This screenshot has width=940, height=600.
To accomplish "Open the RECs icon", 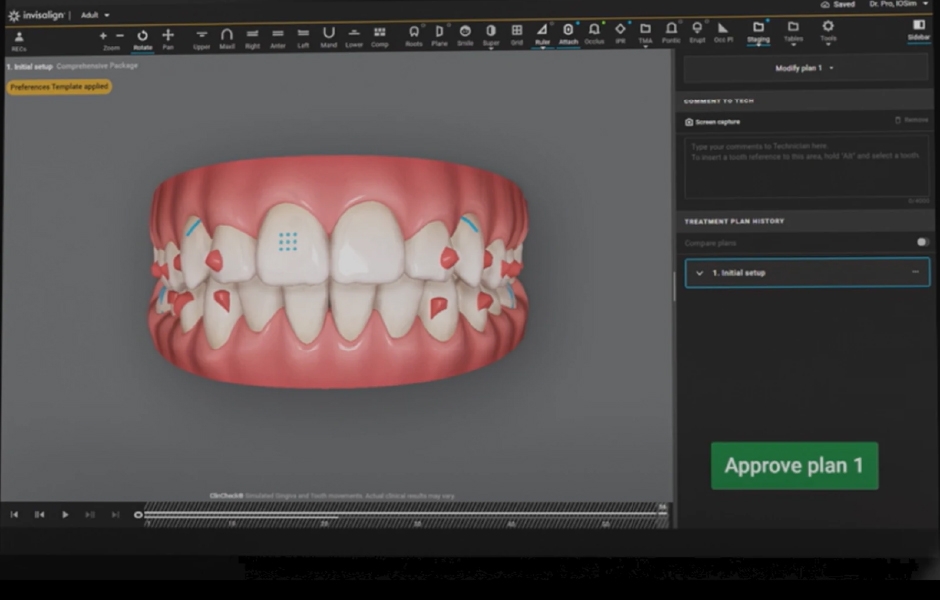I will coord(19,40).
